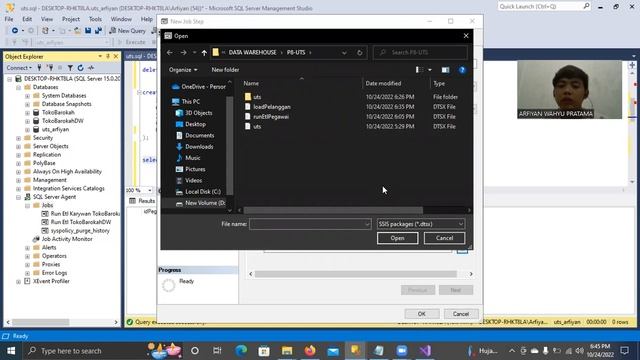
Task: Click Open button in dialog
Action: coord(398,238)
